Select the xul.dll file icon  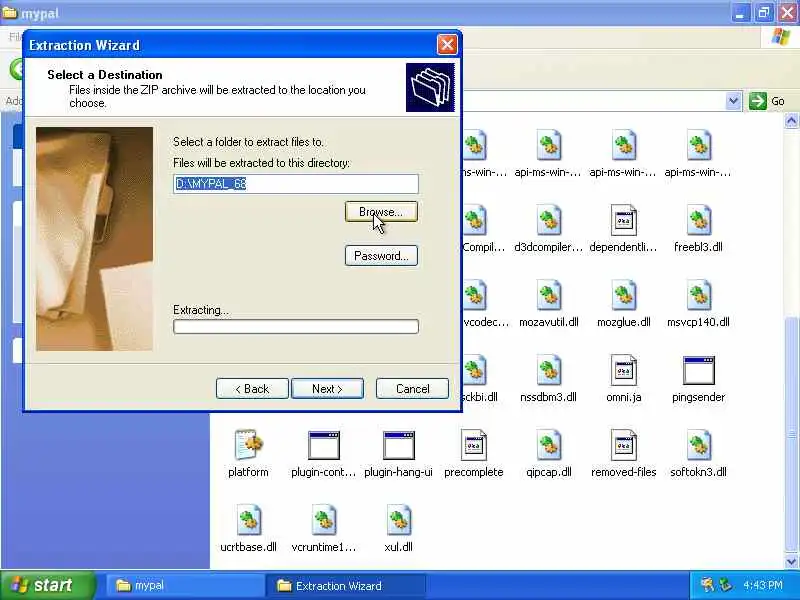398,520
